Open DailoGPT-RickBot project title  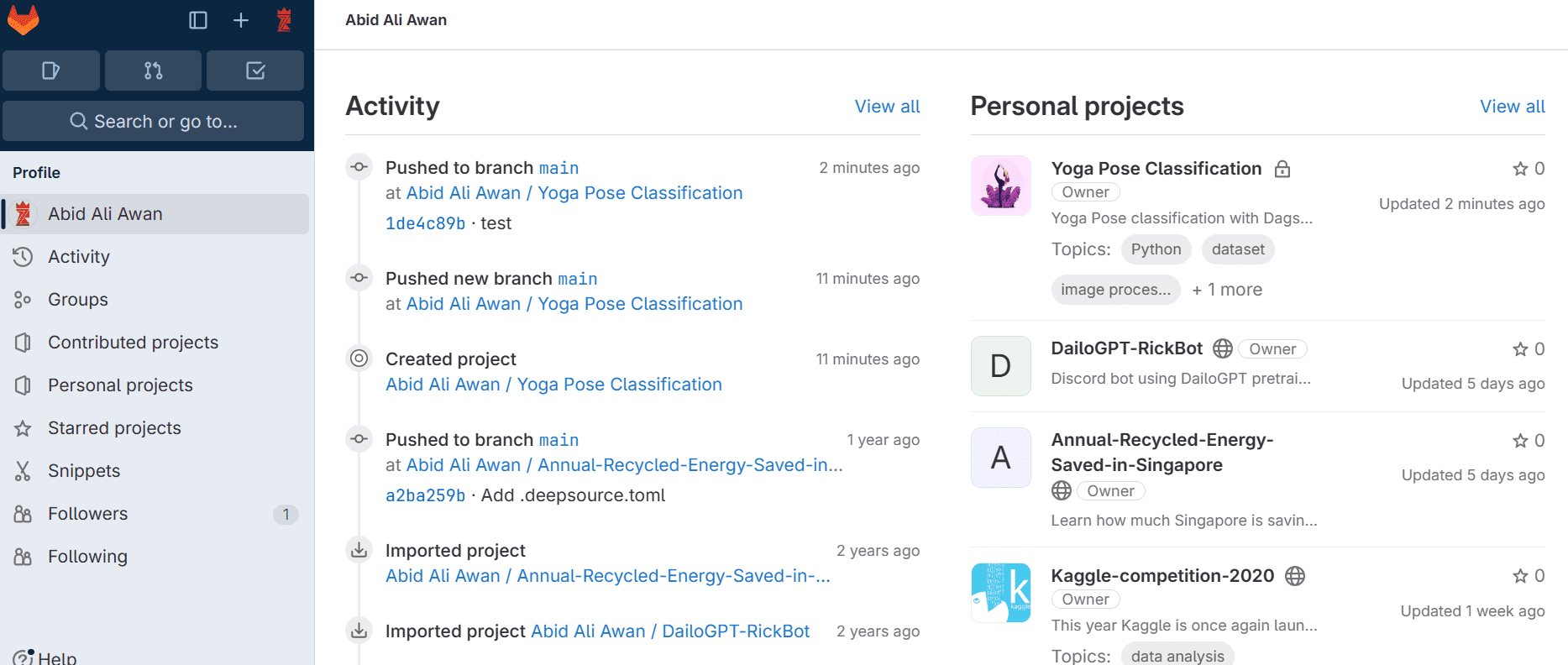click(1126, 348)
